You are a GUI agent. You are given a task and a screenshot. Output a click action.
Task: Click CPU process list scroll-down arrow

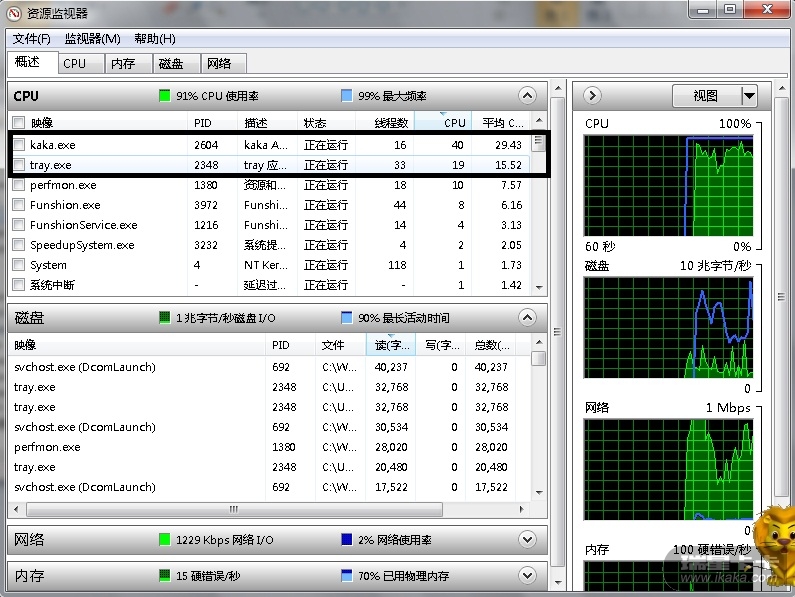[x=539, y=288]
